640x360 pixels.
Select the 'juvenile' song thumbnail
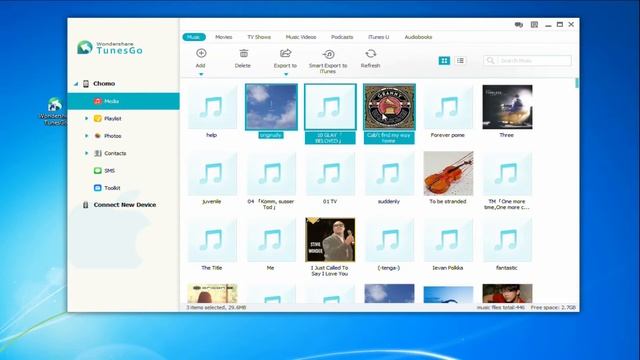coord(212,174)
